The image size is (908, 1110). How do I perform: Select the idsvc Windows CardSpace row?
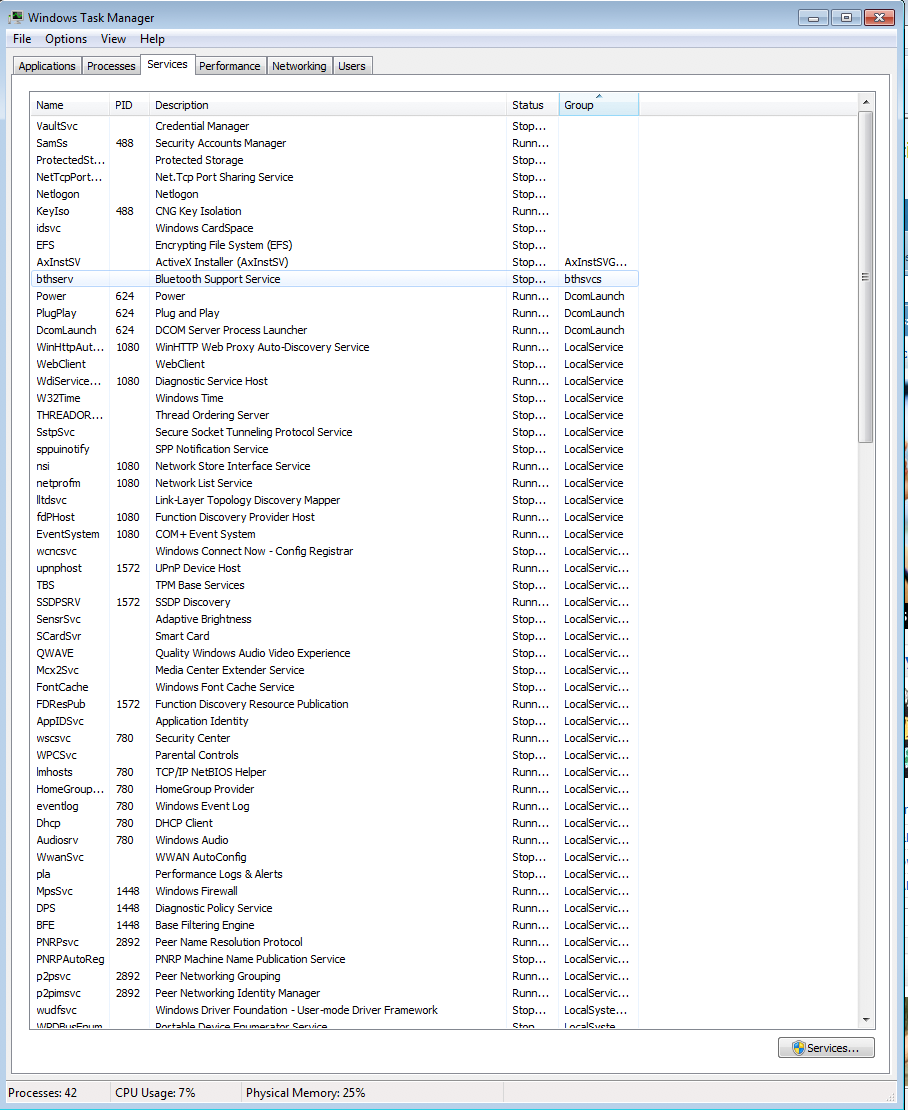335,228
